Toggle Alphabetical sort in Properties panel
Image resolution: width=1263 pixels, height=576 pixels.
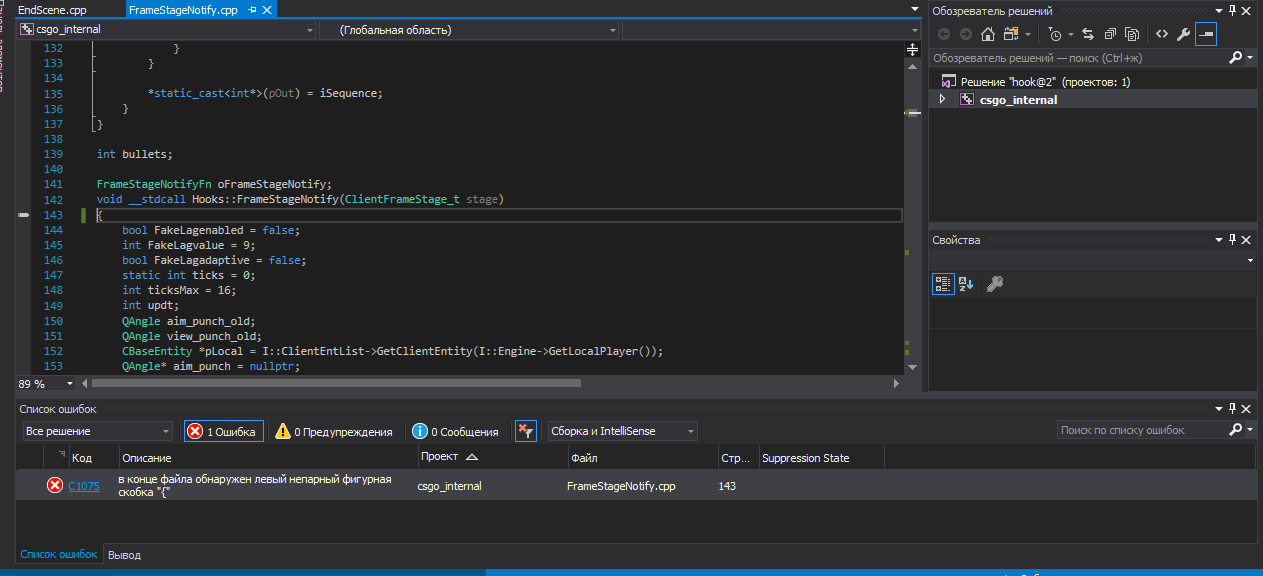(x=966, y=284)
